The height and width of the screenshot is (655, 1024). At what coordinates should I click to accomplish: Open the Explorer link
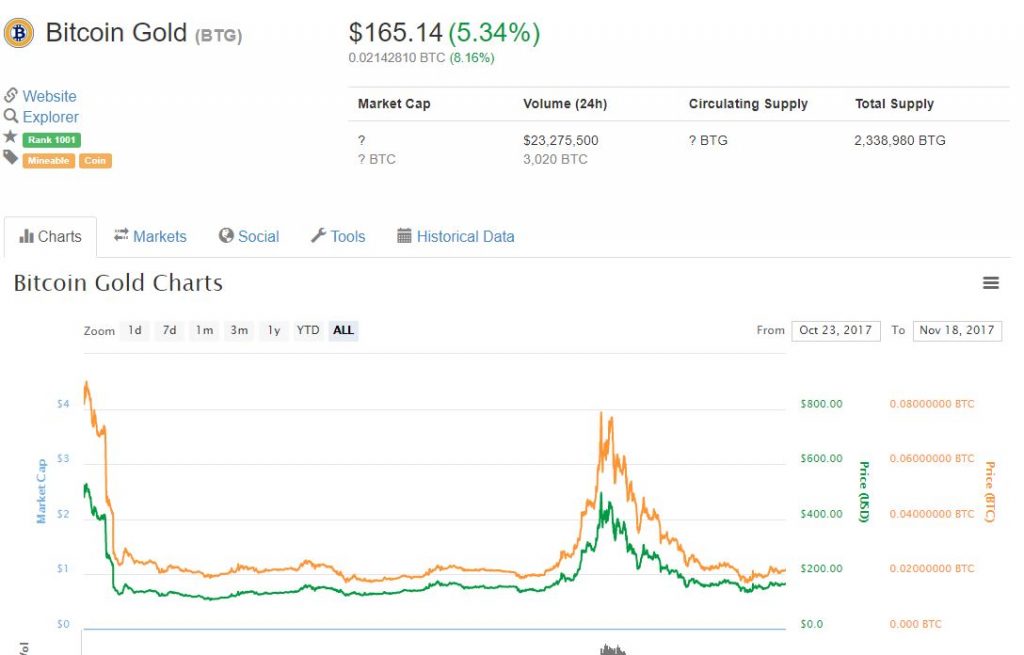50,117
